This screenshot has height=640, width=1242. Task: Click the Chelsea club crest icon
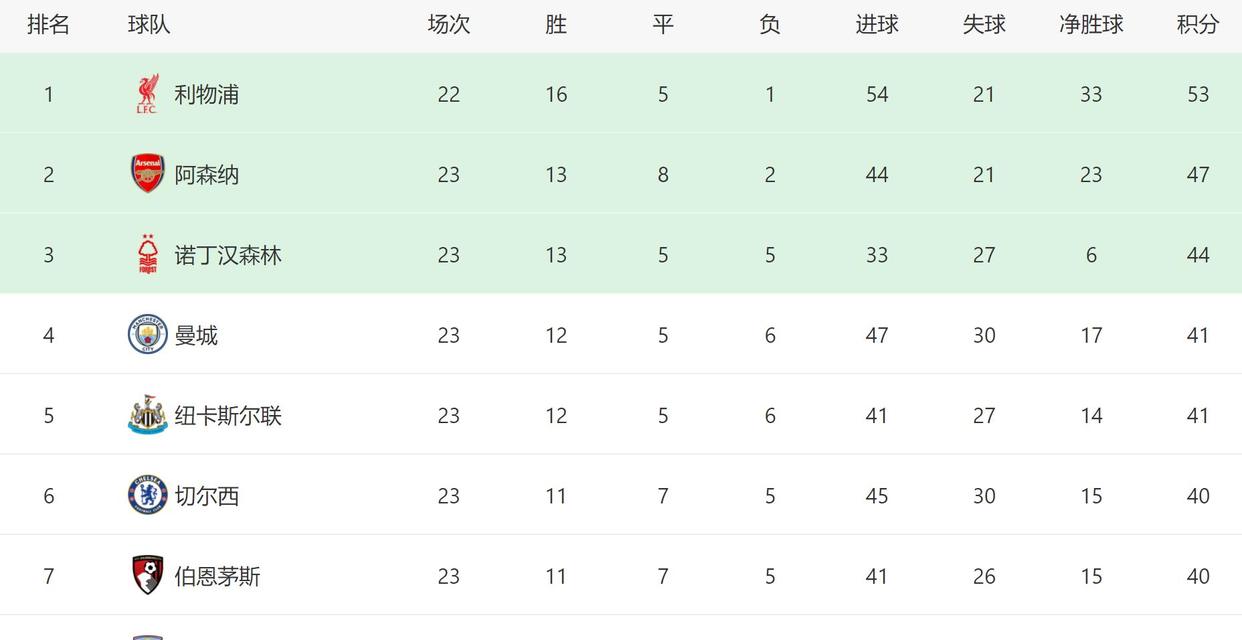[x=148, y=495]
